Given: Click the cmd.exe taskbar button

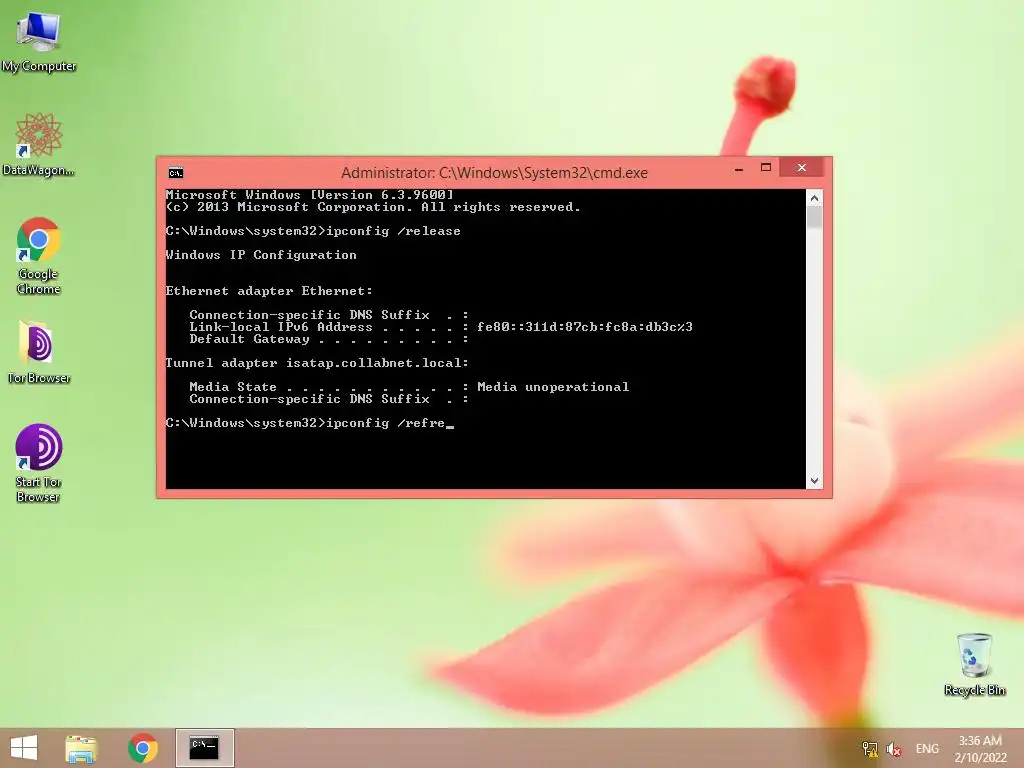Looking at the screenshot, I should click(204, 748).
